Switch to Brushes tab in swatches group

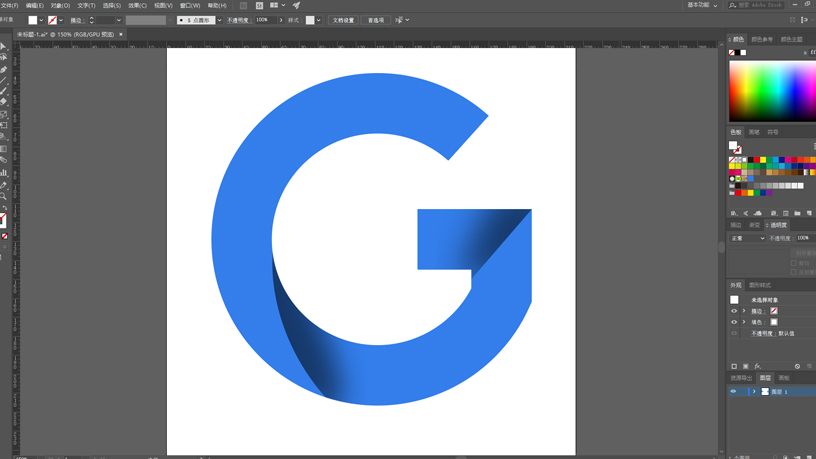point(754,132)
